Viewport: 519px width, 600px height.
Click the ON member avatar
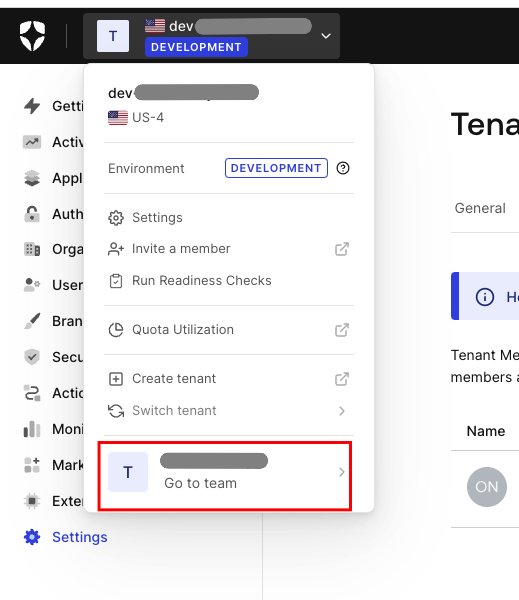[487, 487]
